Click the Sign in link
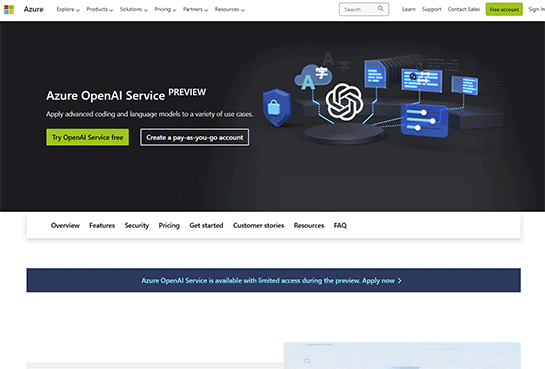The image size is (545, 369). [537, 9]
